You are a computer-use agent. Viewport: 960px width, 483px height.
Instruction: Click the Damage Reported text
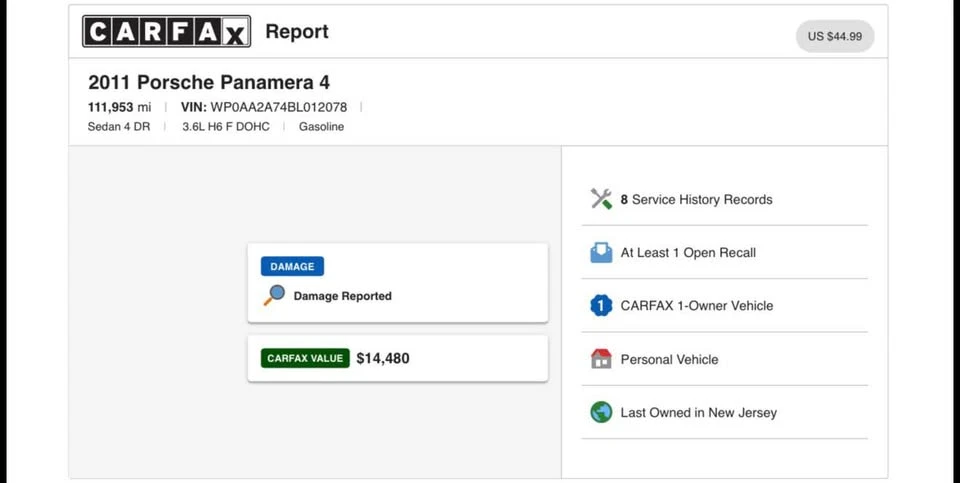pyautogui.click(x=342, y=296)
